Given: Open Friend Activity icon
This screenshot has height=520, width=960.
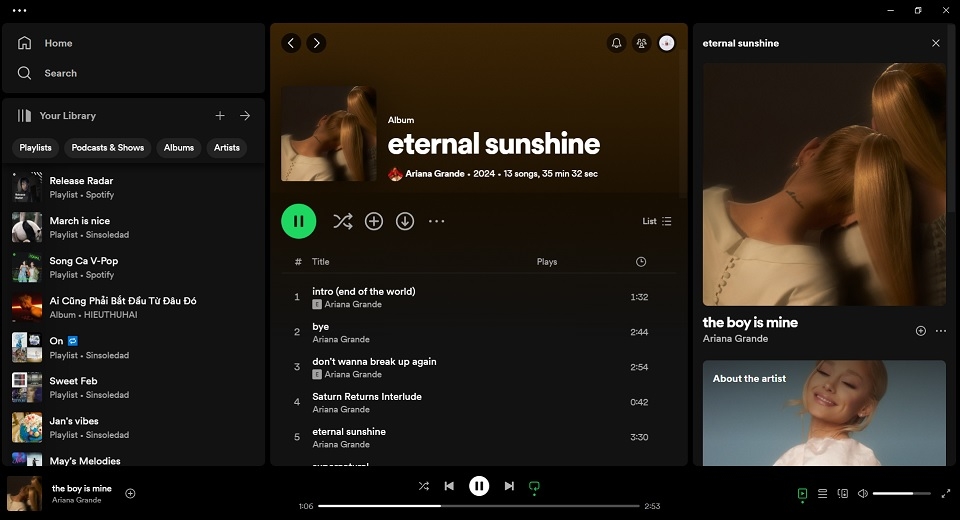Looking at the screenshot, I should coord(642,43).
